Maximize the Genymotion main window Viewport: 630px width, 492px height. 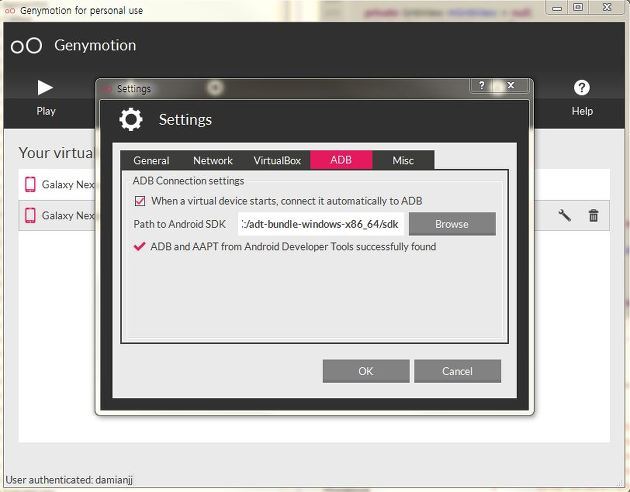click(x=578, y=7)
